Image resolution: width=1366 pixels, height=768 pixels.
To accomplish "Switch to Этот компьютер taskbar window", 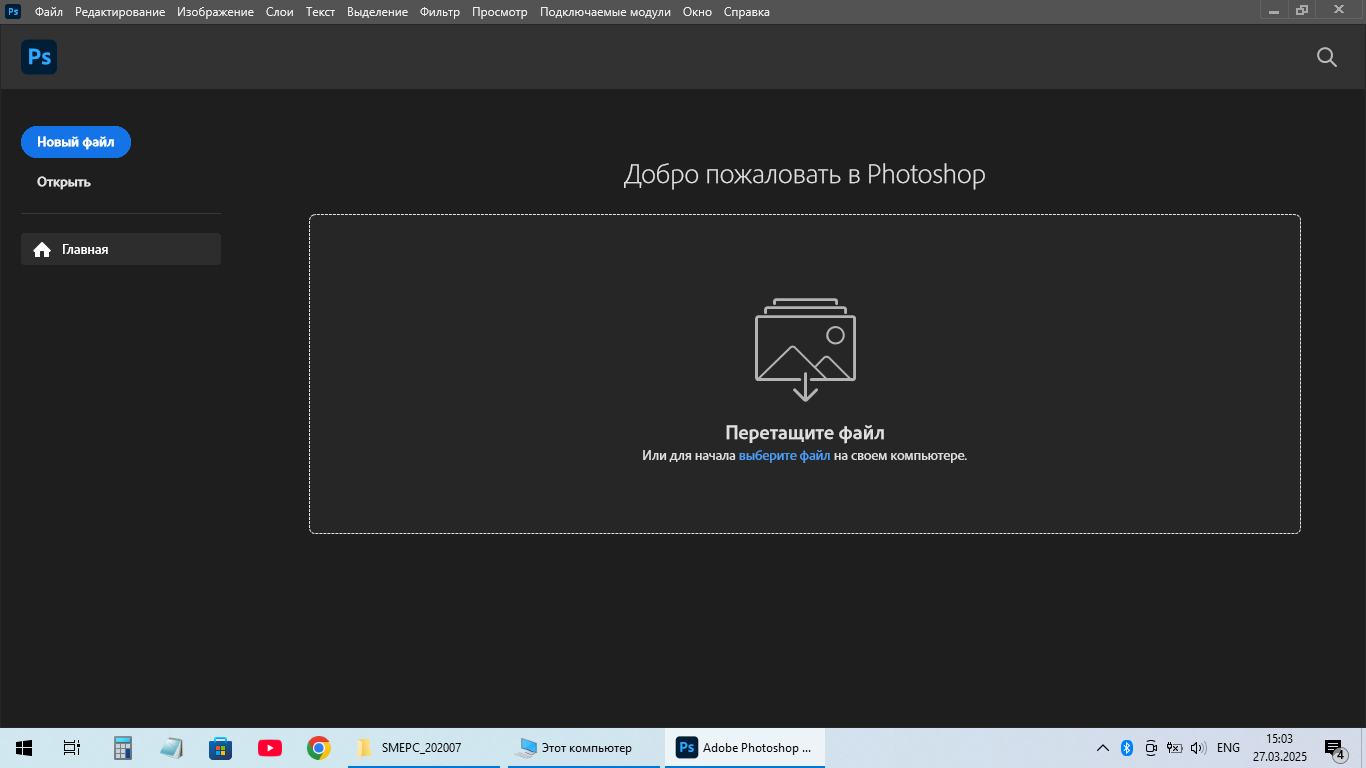I will click(584, 748).
